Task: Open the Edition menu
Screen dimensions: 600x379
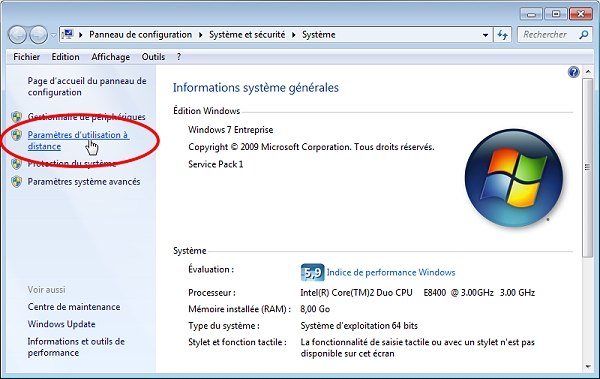Action: (x=65, y=57)
